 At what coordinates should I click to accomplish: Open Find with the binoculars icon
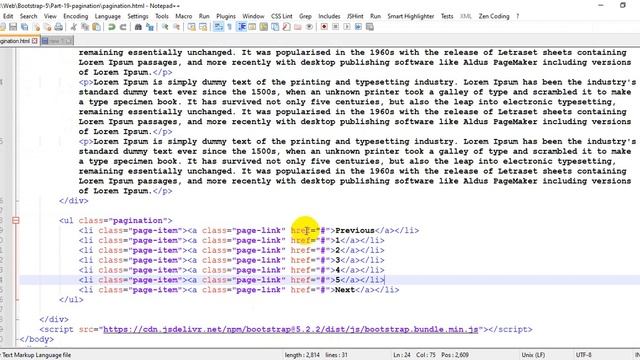coord(138,27)
